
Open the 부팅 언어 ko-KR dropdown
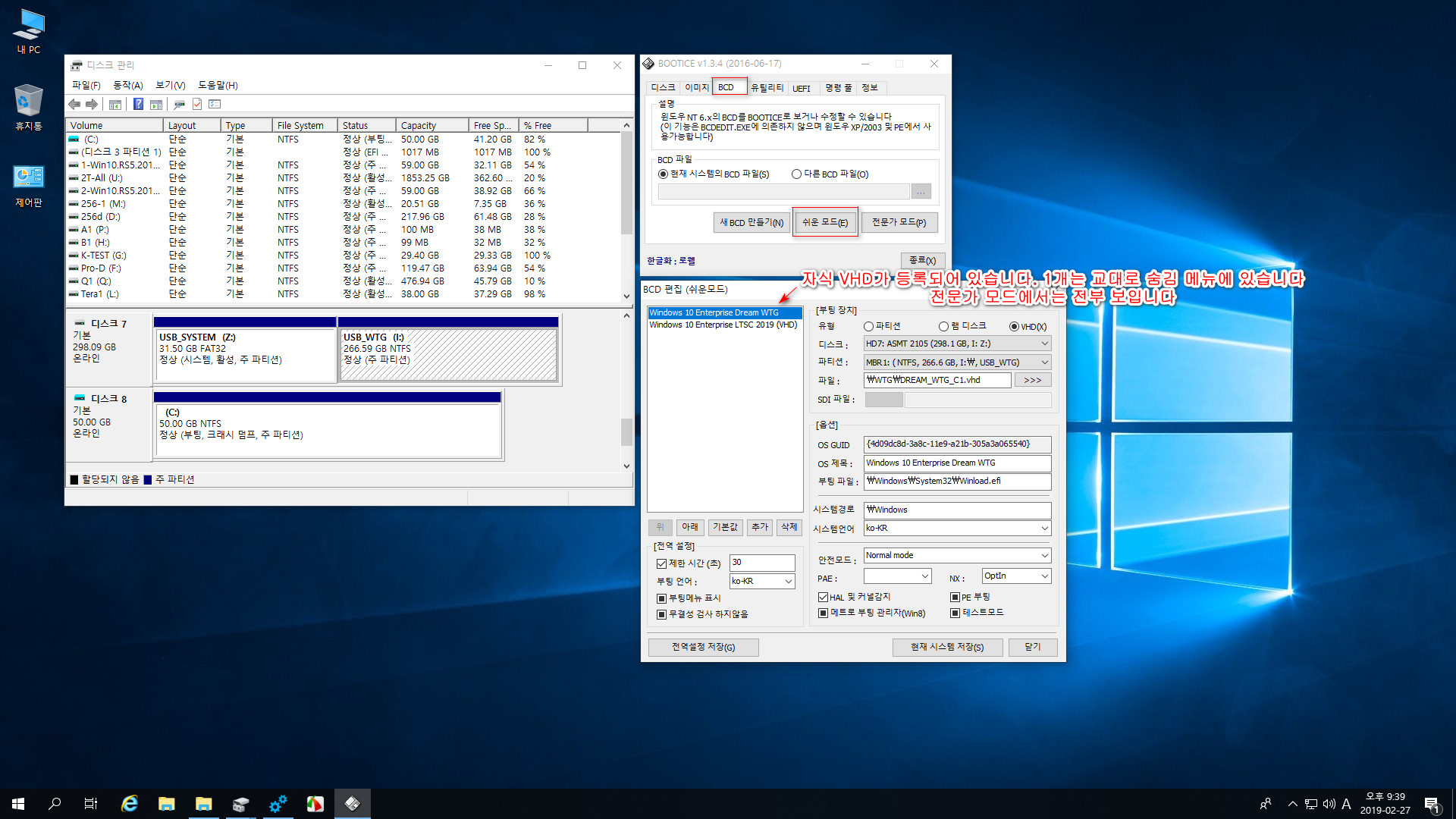pyautogui.click(x=762, y=581)
